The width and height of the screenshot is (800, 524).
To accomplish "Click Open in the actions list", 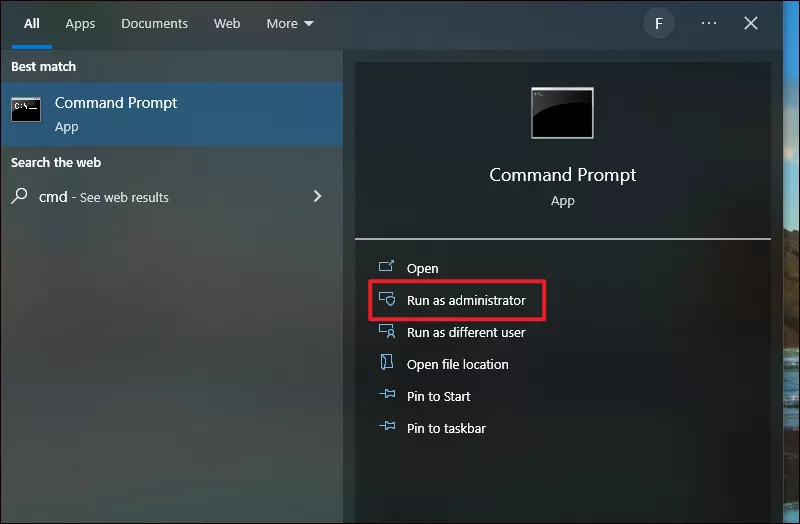I will pyautogui.click(x=422, y=268).
